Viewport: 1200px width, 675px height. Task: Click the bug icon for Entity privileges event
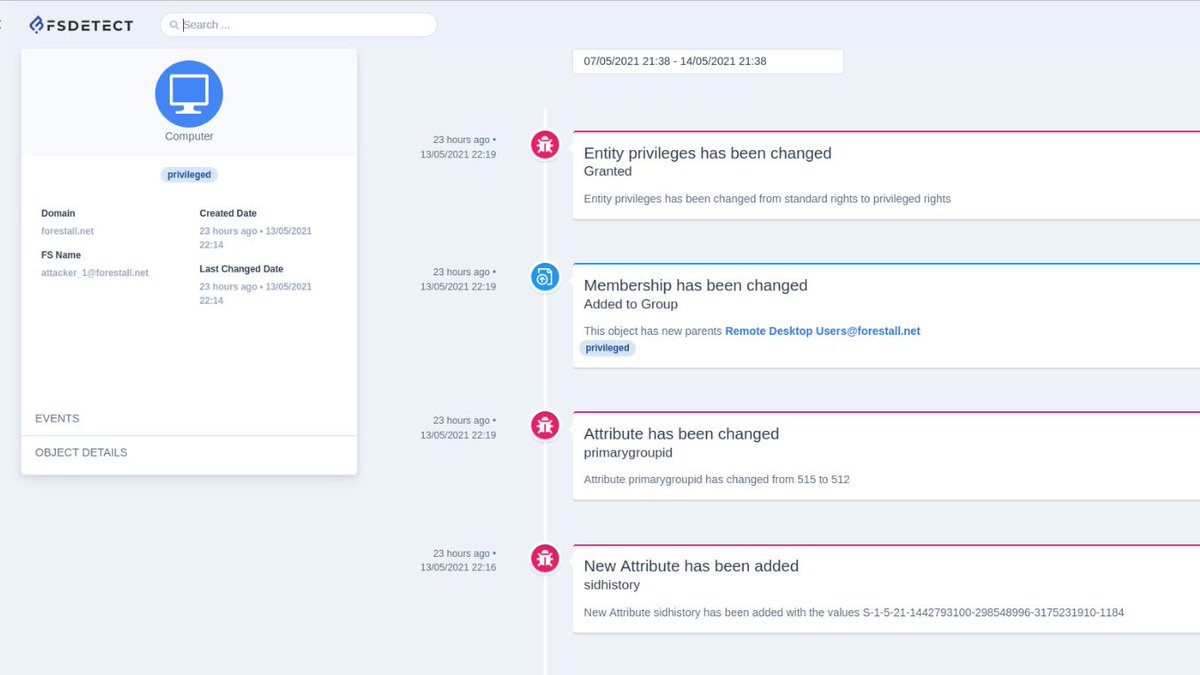(x=545, y=145)
